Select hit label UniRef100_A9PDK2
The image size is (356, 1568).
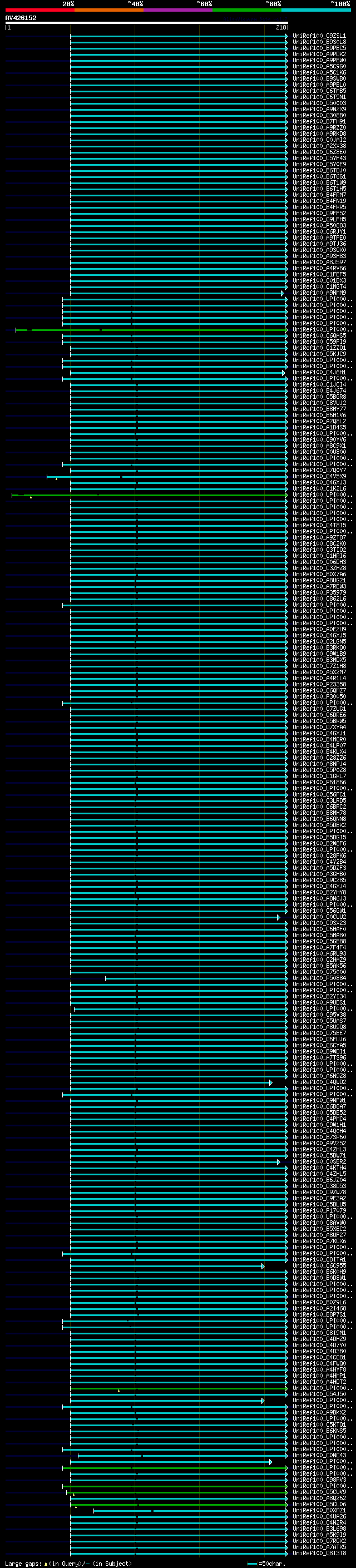319,54
